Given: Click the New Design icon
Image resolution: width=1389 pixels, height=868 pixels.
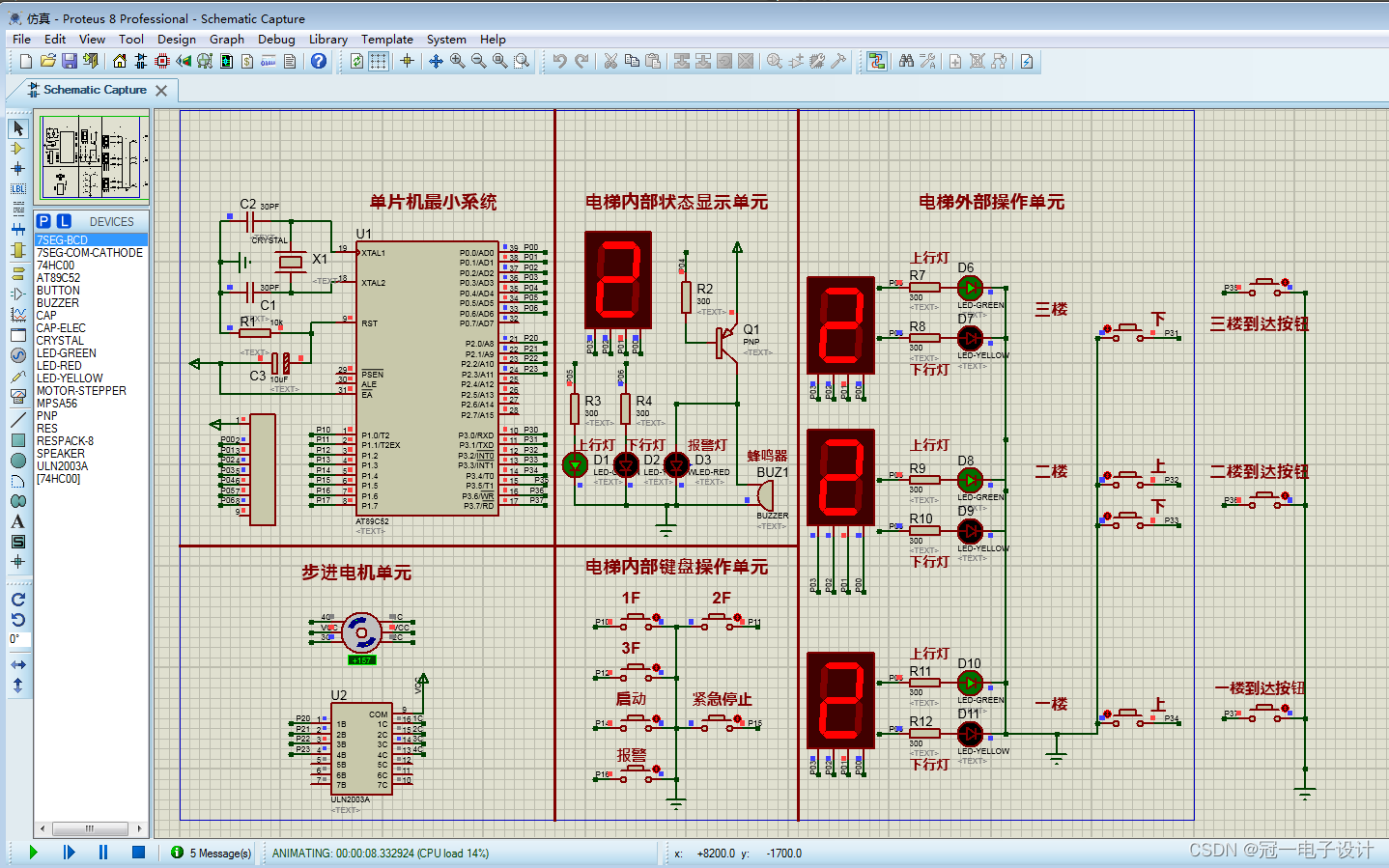Looking at the screenshot, I should click(26, 61).
